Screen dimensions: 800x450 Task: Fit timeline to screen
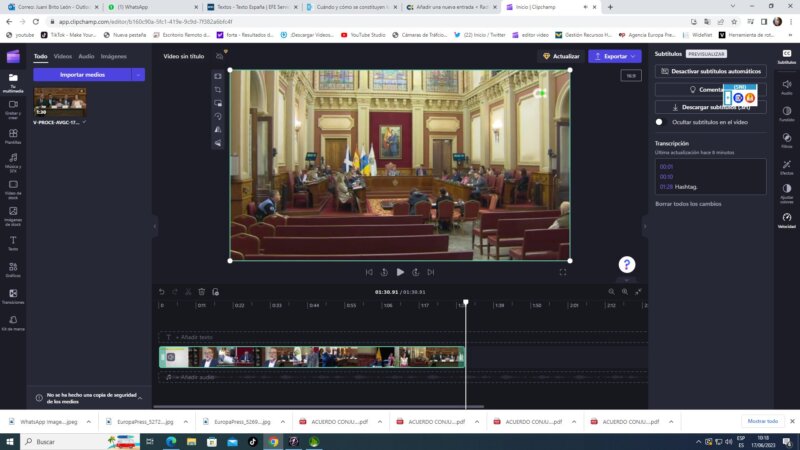click(x=638, y=292)
